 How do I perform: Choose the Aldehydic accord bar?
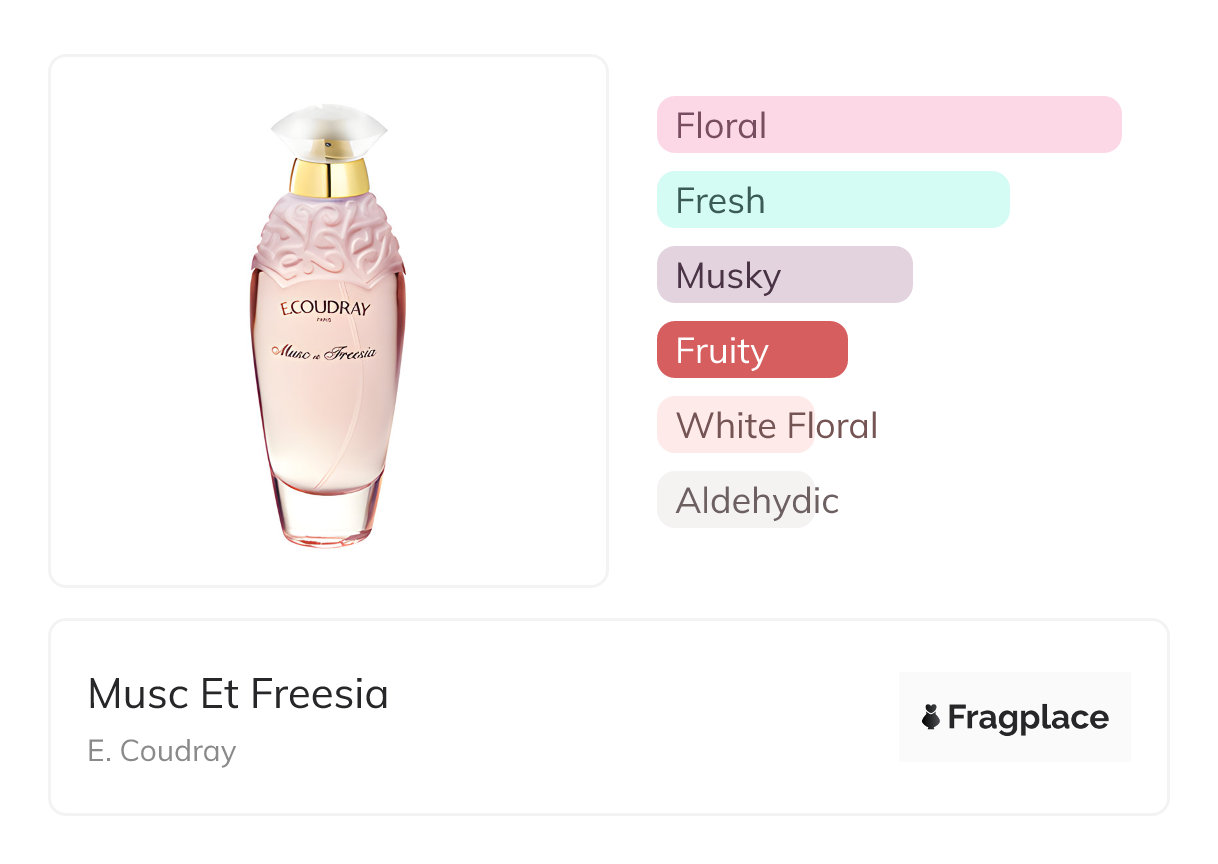736,500
